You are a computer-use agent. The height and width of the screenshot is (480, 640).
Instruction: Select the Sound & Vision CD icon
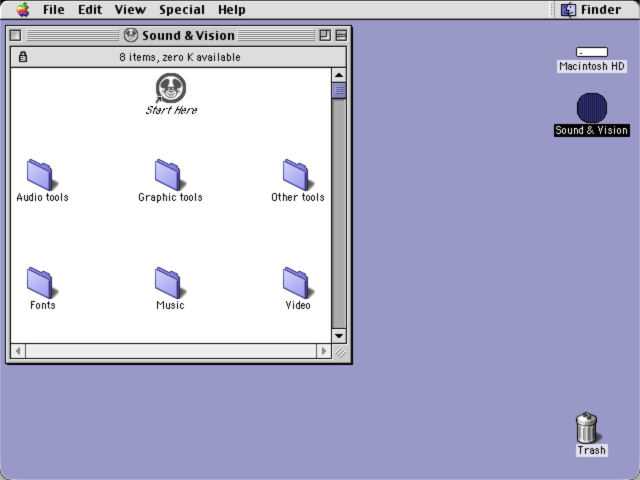[x=592, y=108]
